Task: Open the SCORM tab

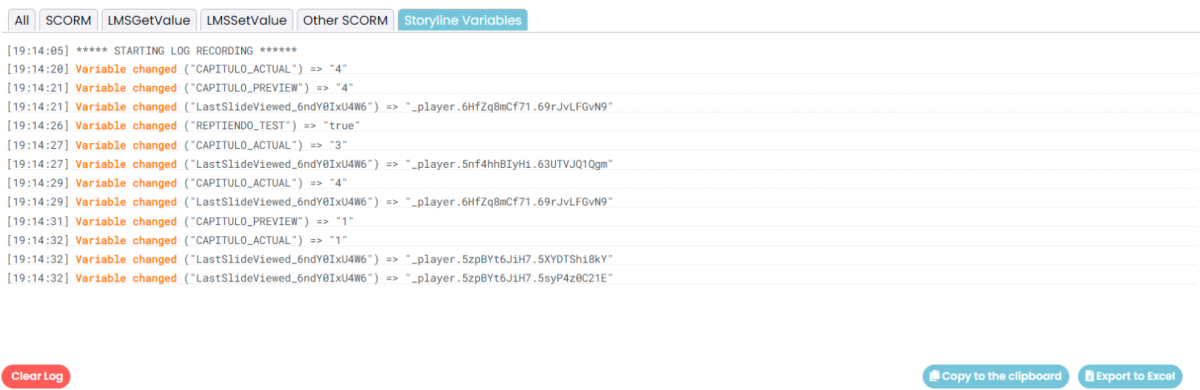Action: point(69,20)
